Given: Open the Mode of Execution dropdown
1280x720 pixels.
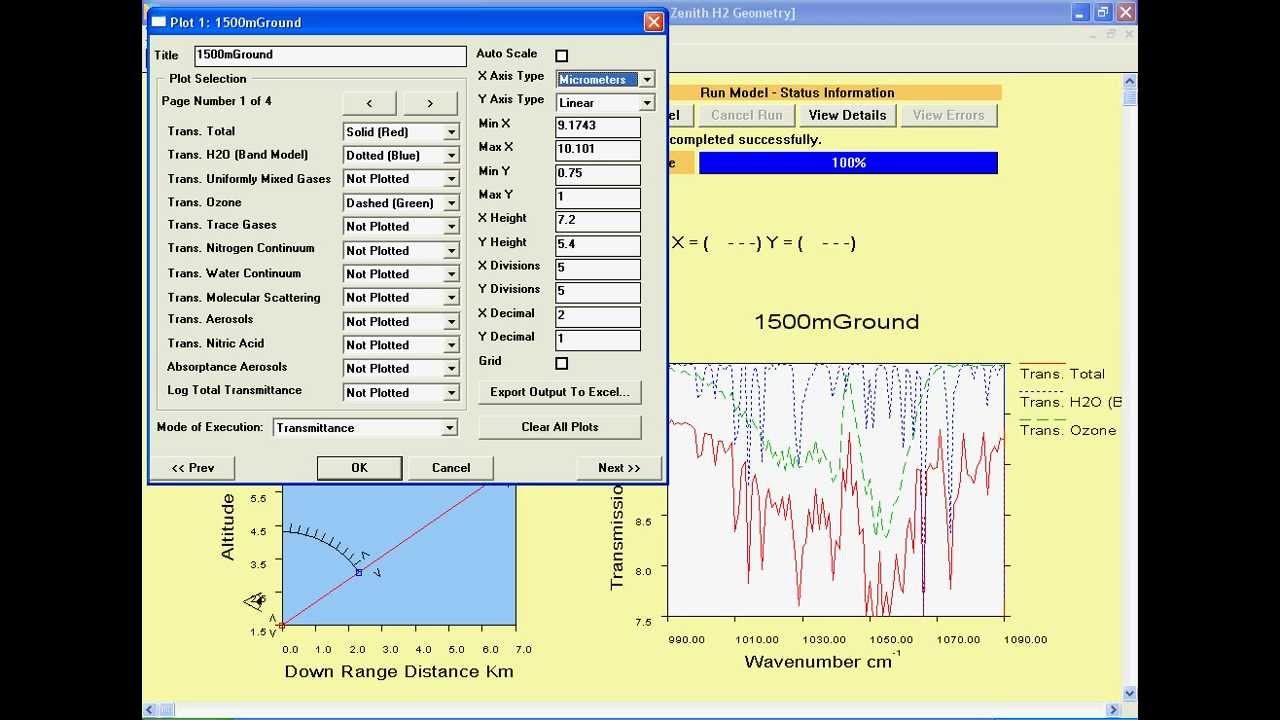Looking at the screenshot, I should [x=450, y=428].
